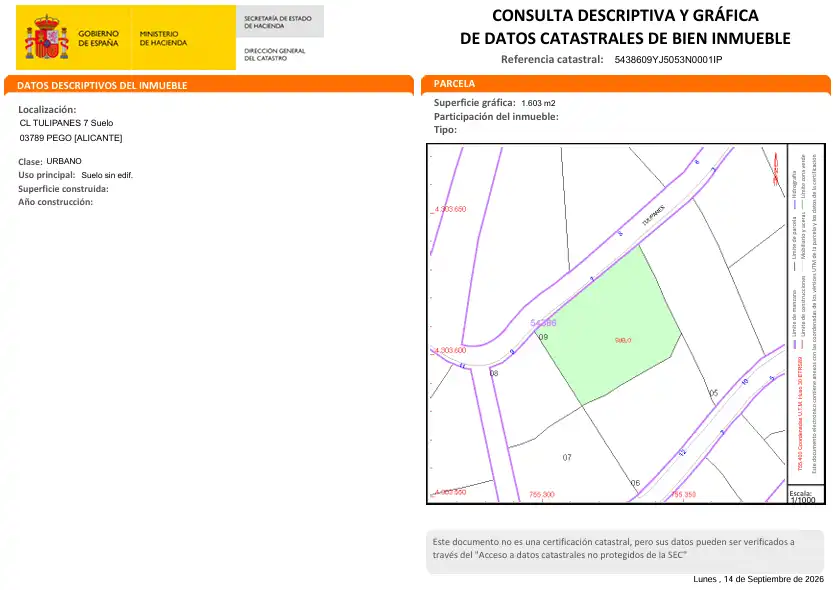Click the "Localización:" label

click(47, 110)
